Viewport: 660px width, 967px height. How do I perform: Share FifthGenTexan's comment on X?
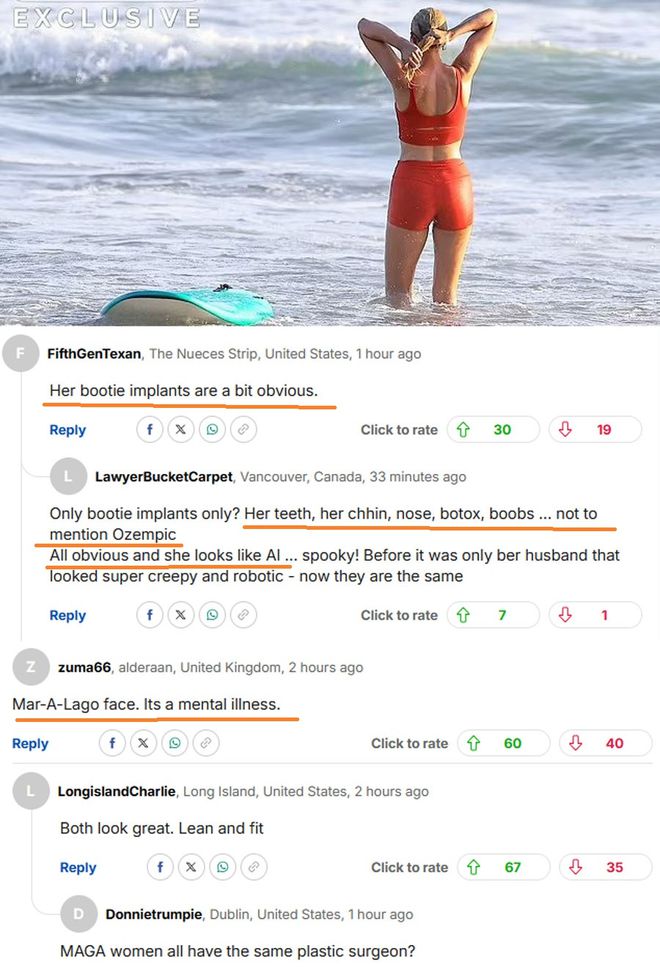[x=181, y=429]
